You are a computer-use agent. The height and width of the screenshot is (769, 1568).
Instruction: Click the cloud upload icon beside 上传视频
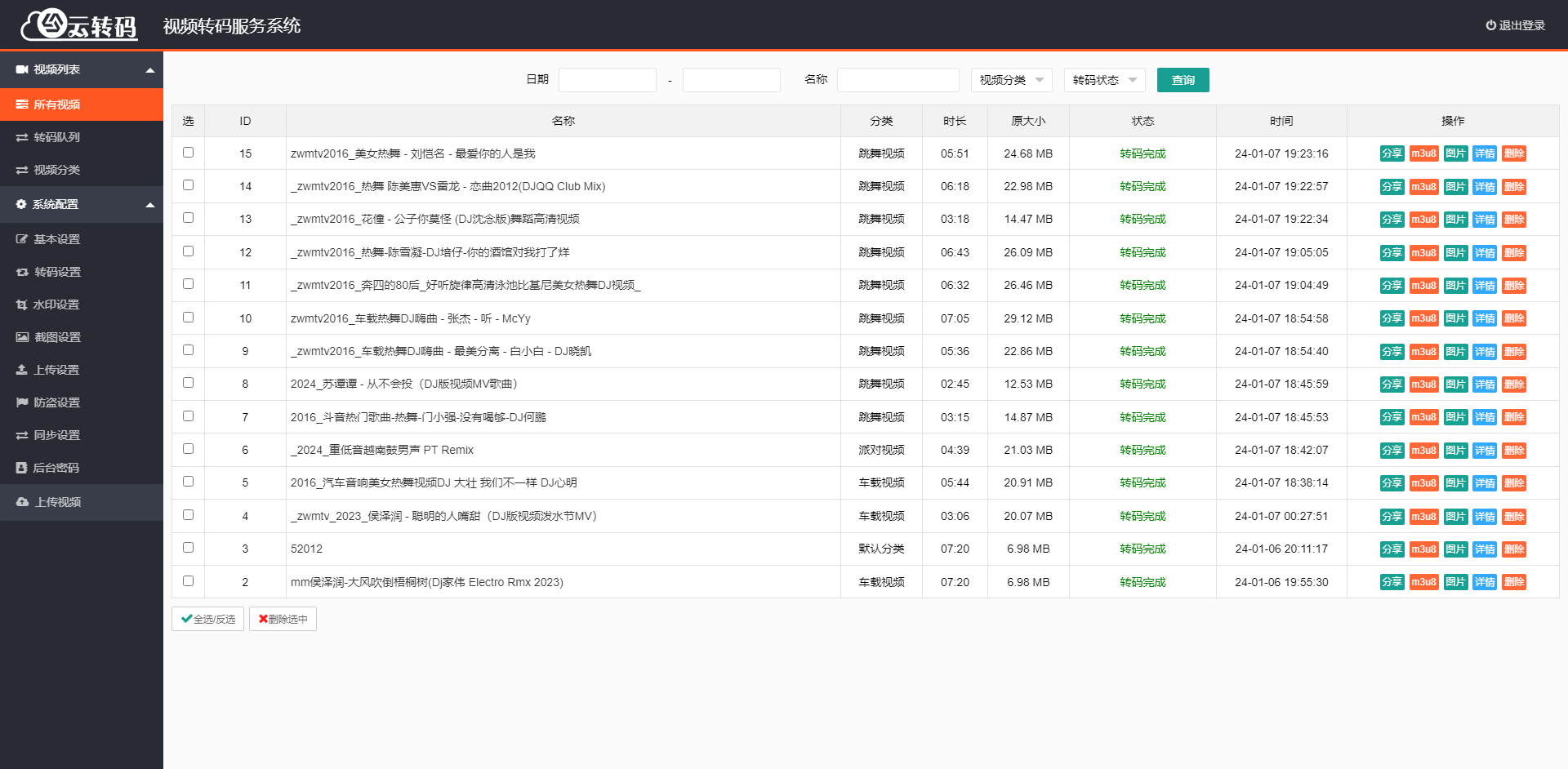[x=22, y=502]
